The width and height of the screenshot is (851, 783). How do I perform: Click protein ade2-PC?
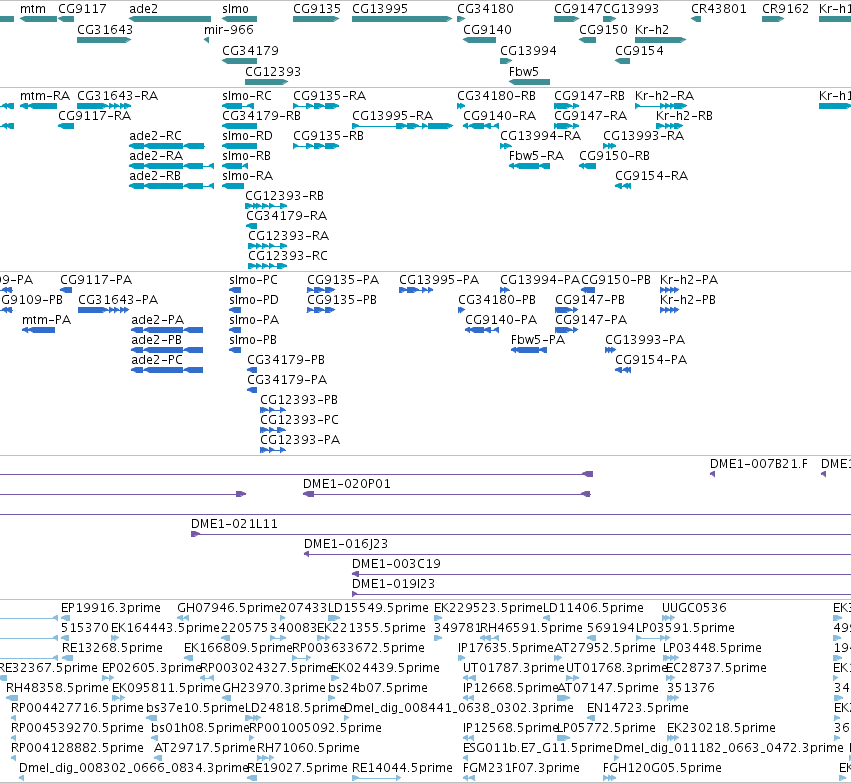(167, 370)
